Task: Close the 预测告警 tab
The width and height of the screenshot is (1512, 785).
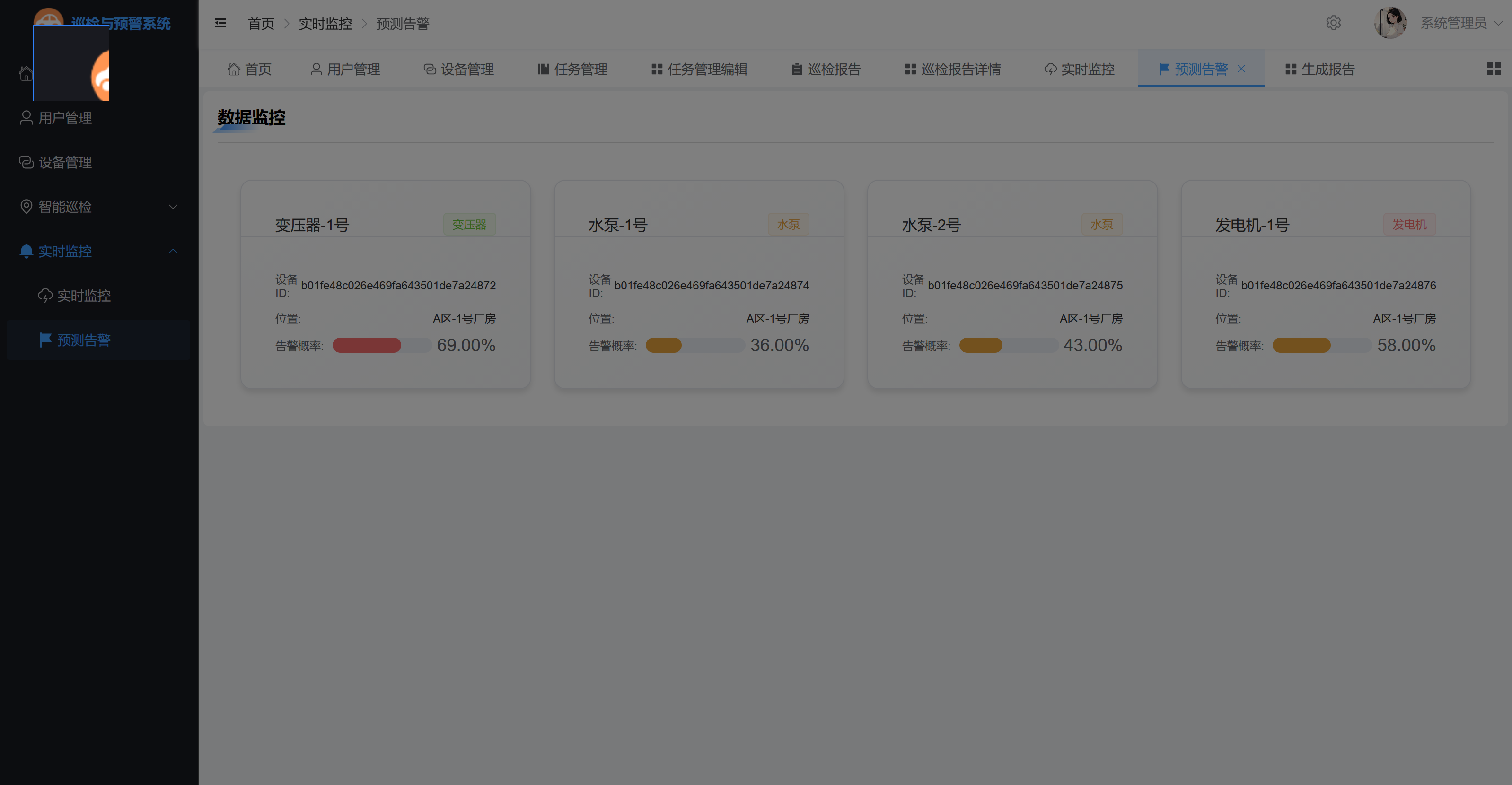Action: coord(1241,69)
